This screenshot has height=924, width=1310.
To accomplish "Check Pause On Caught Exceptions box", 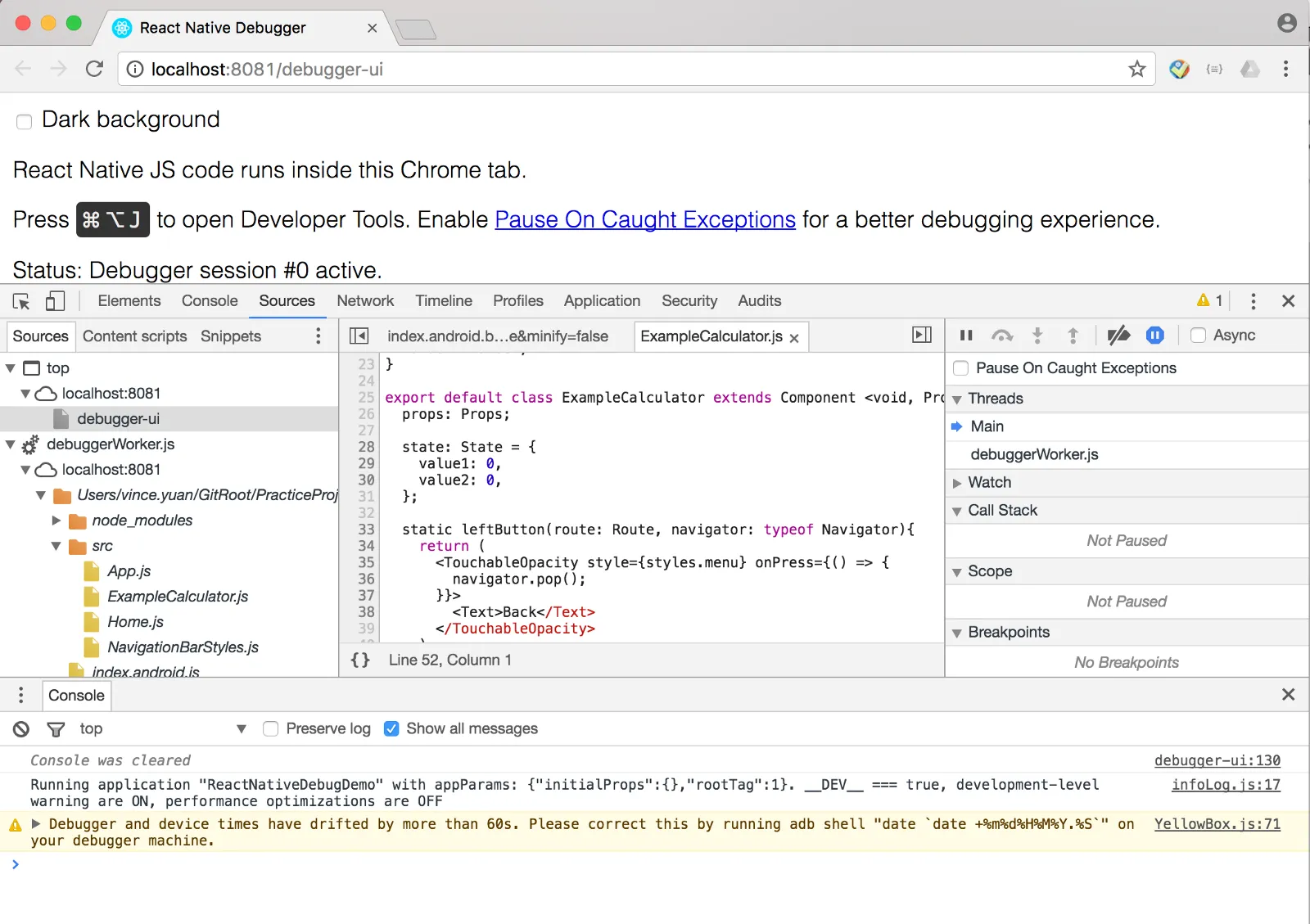I will tap(961, 368).
